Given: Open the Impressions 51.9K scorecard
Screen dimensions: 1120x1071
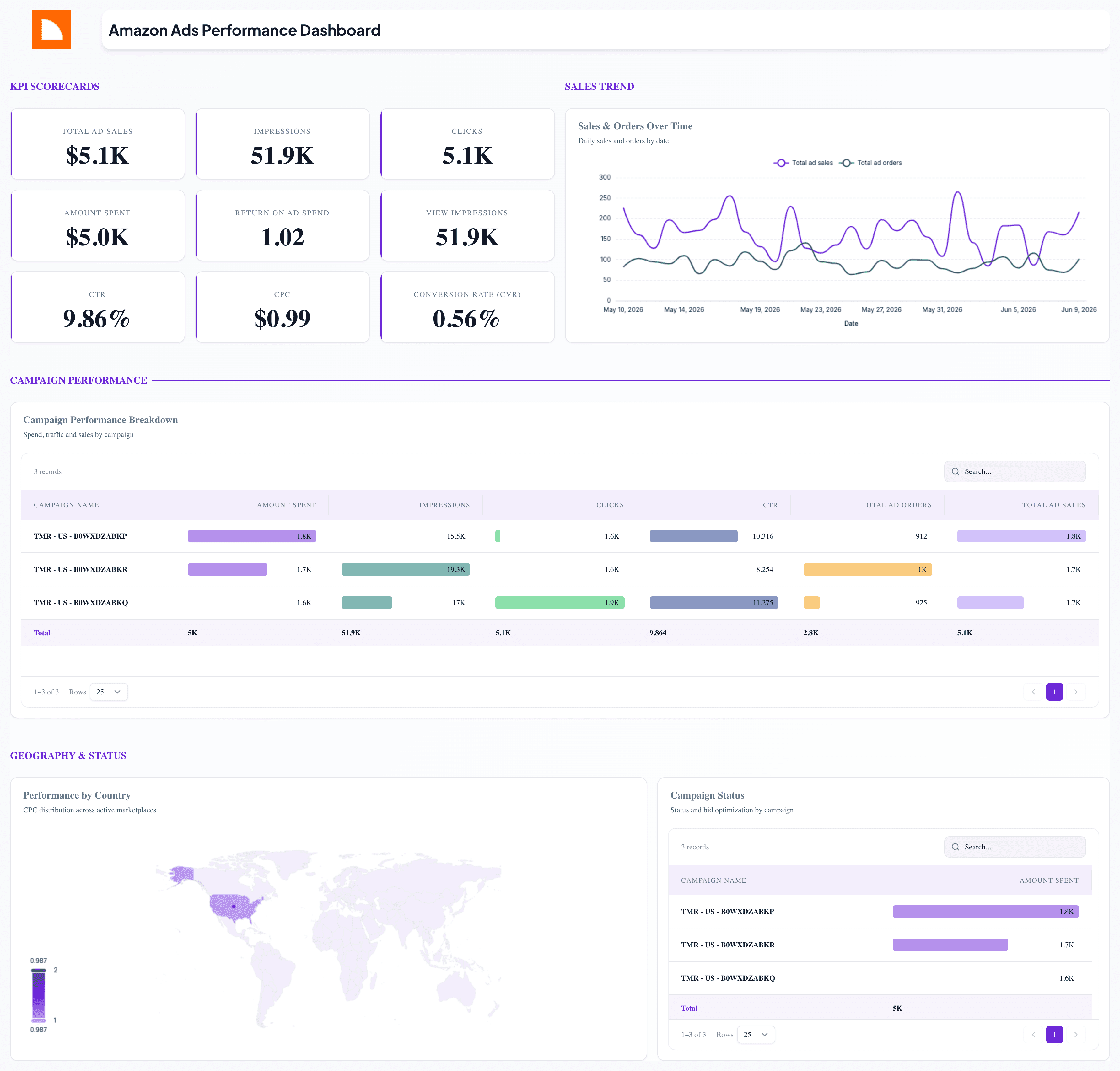Looking at the screenshot, I should pos(283,144).
